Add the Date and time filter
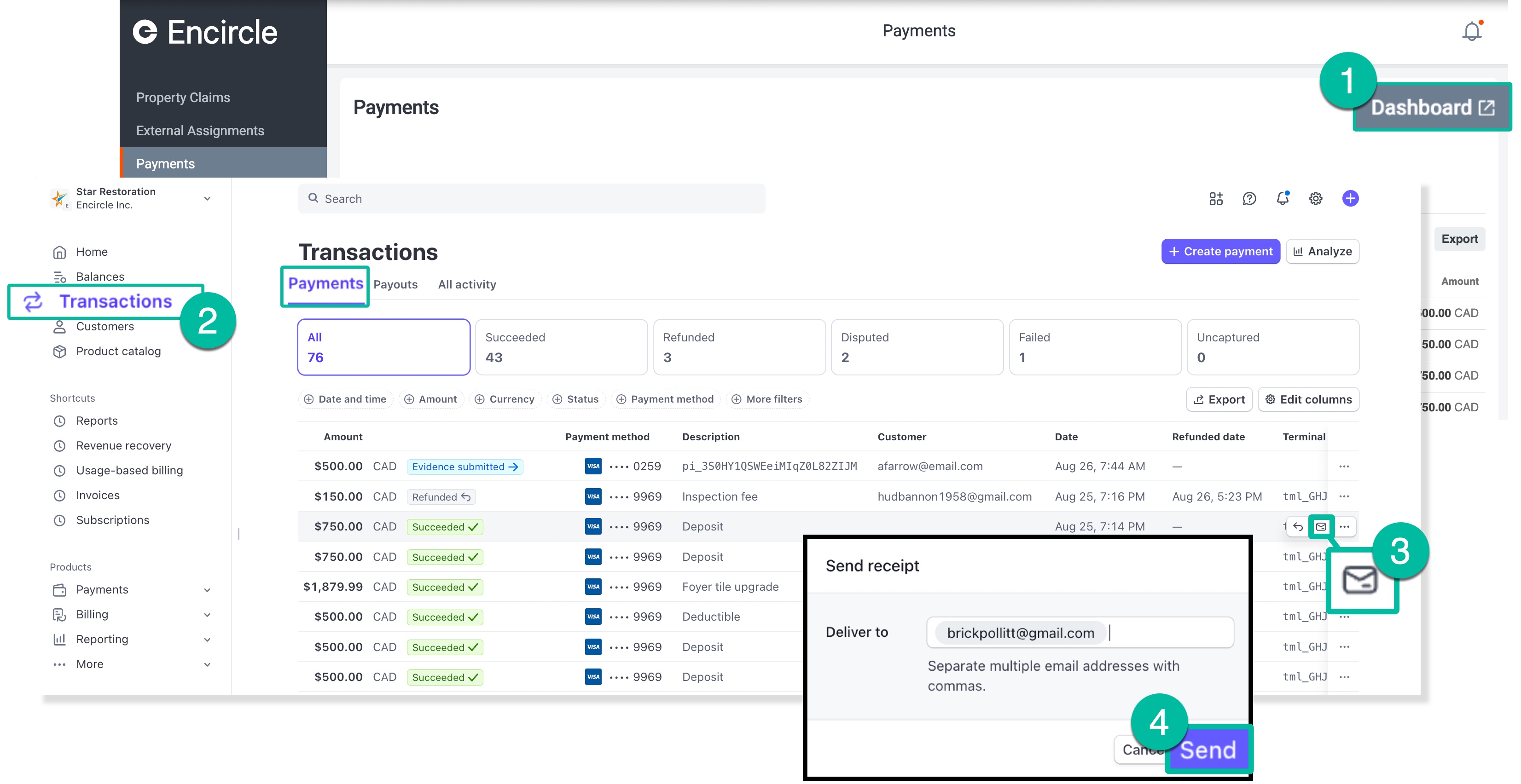1521x784 pixels. (345, 399)
